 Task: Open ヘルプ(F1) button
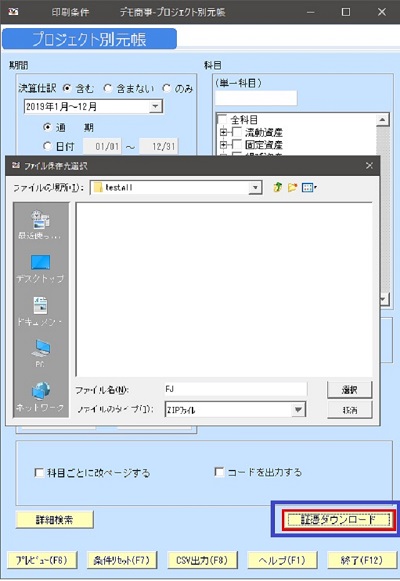pos(282,560)
